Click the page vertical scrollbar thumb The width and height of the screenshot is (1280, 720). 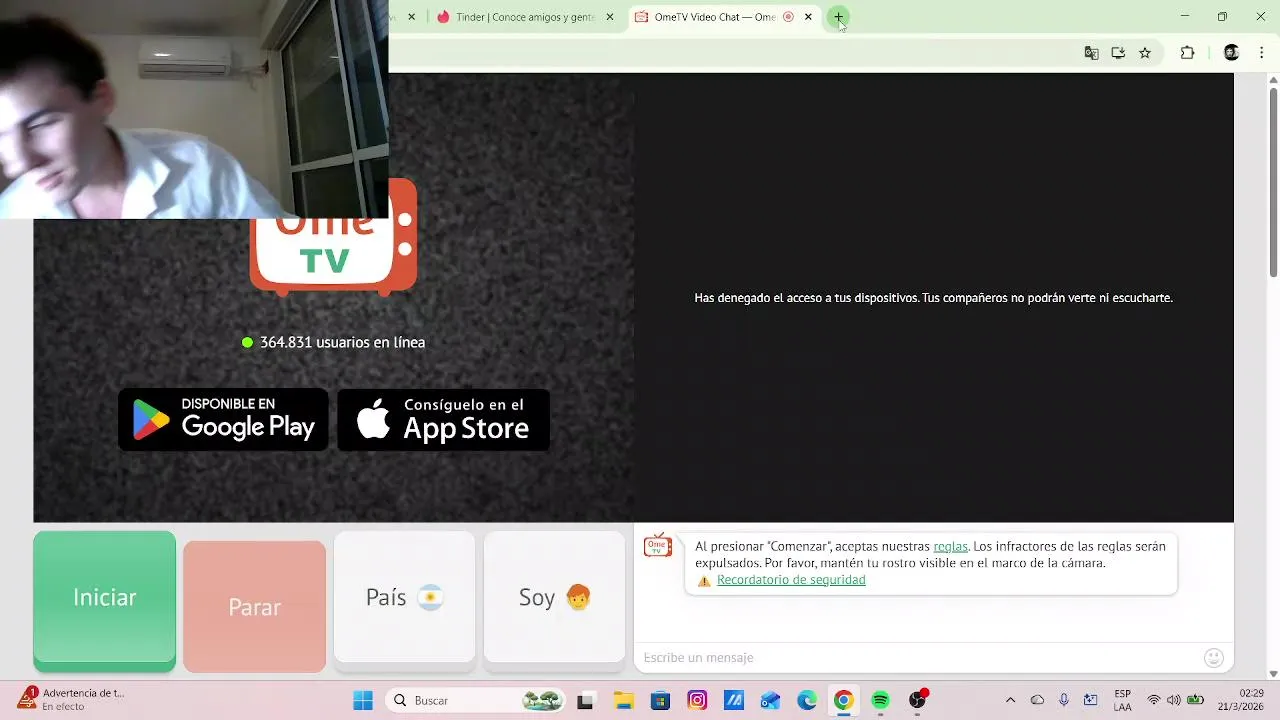1273,180
